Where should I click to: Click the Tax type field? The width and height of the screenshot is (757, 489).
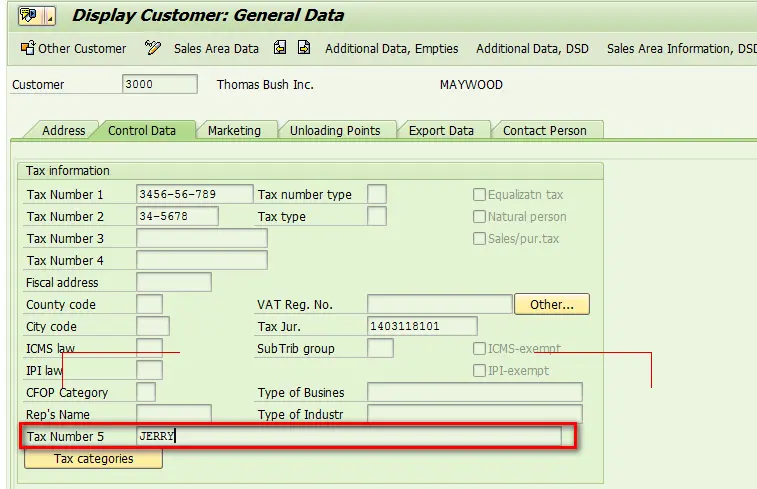pos(377,216)
